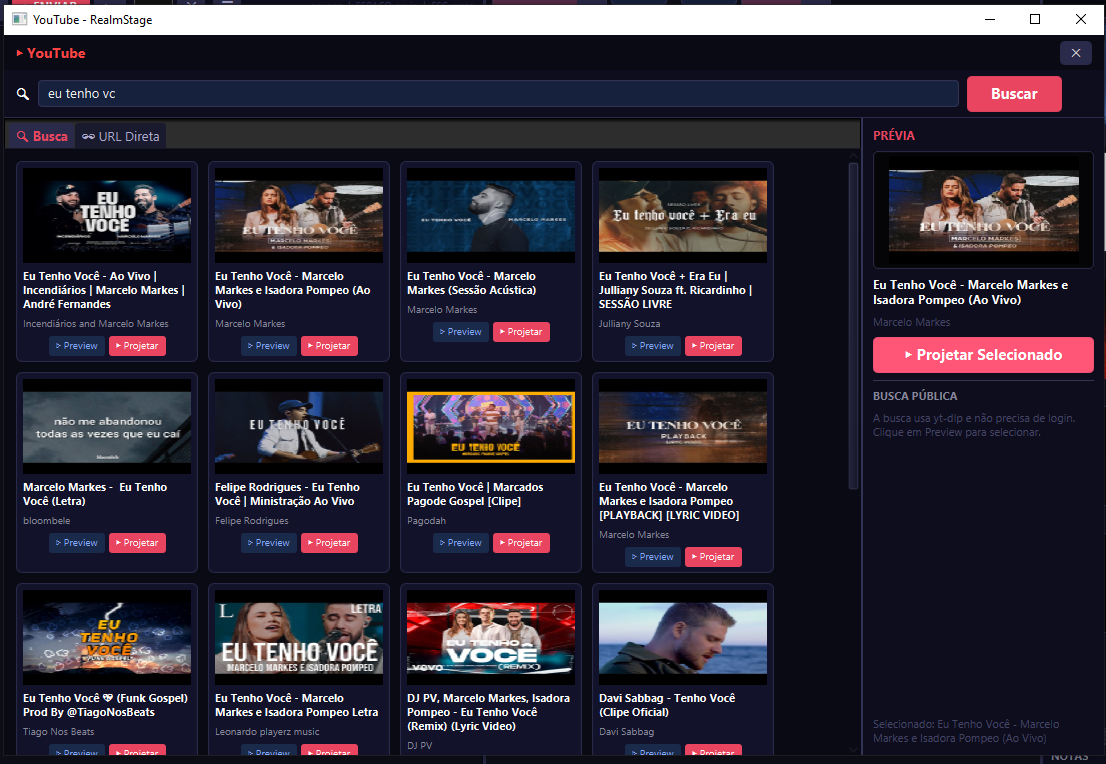Preview the Felipe Rodrigues Ministração Ao Vivo video
The height and width of the screenshot is (764, 1106).
pos(269,542)
